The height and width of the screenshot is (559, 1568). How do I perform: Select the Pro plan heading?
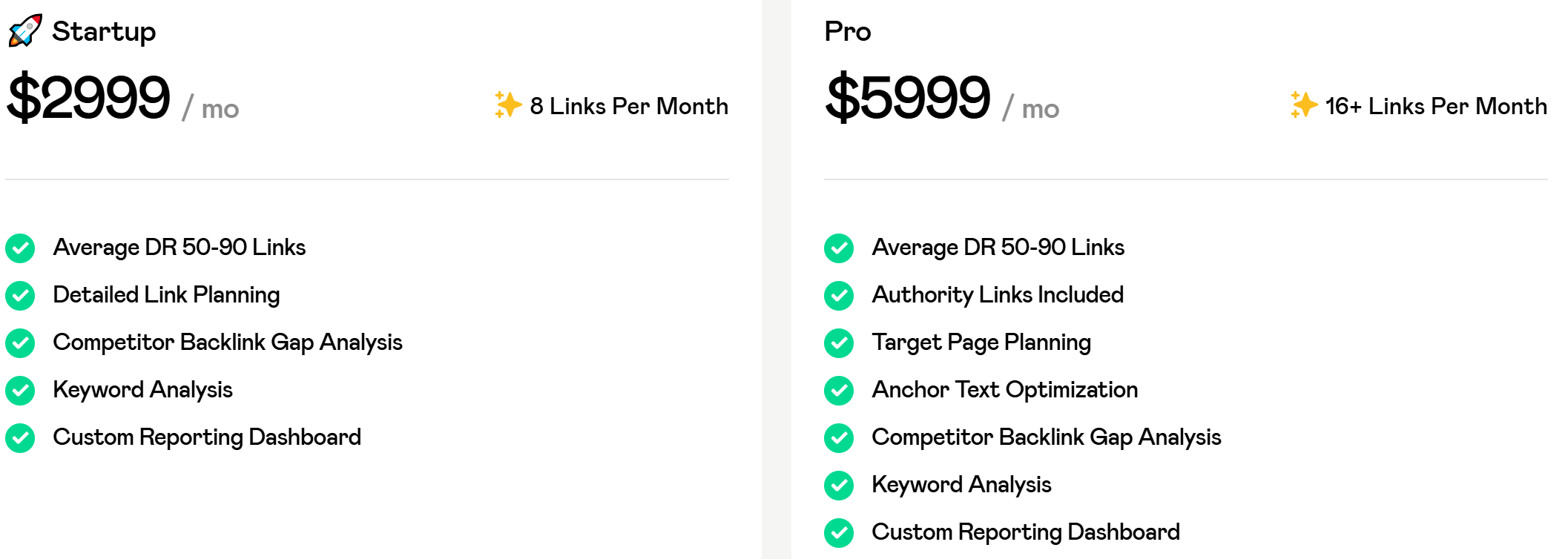pos(848,31)
